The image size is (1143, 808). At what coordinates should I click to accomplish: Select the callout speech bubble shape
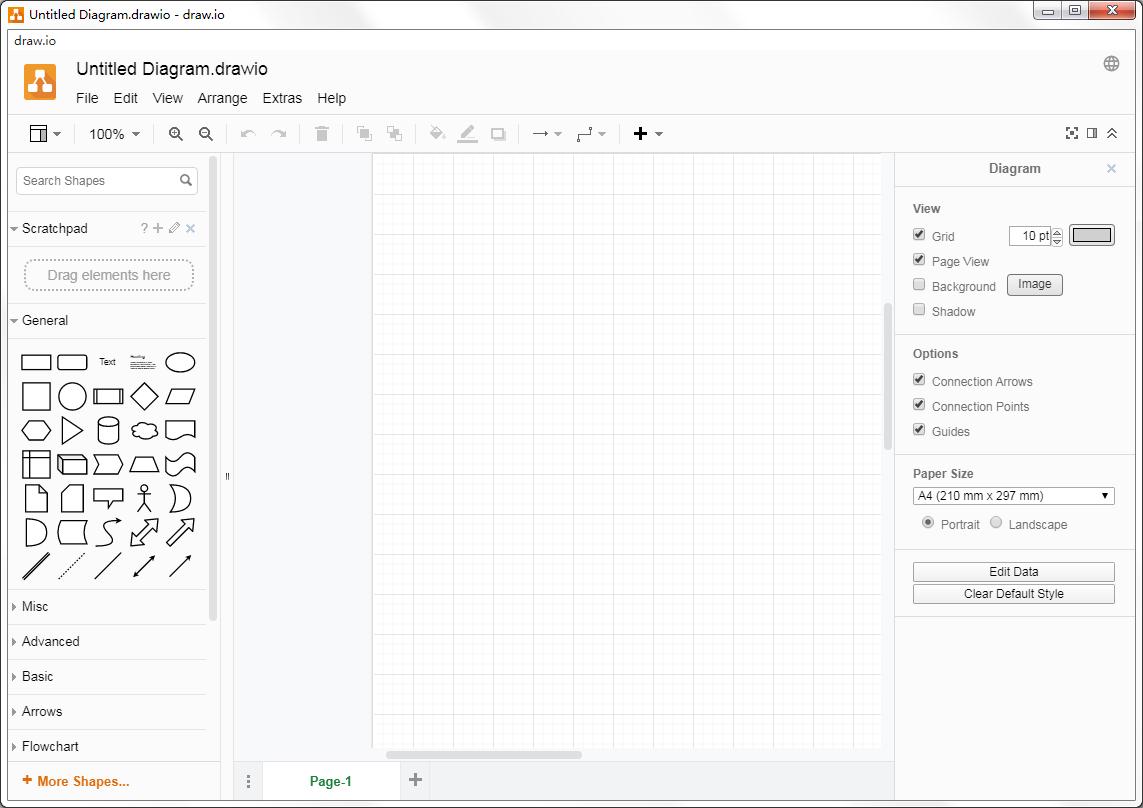coord(108,498)
